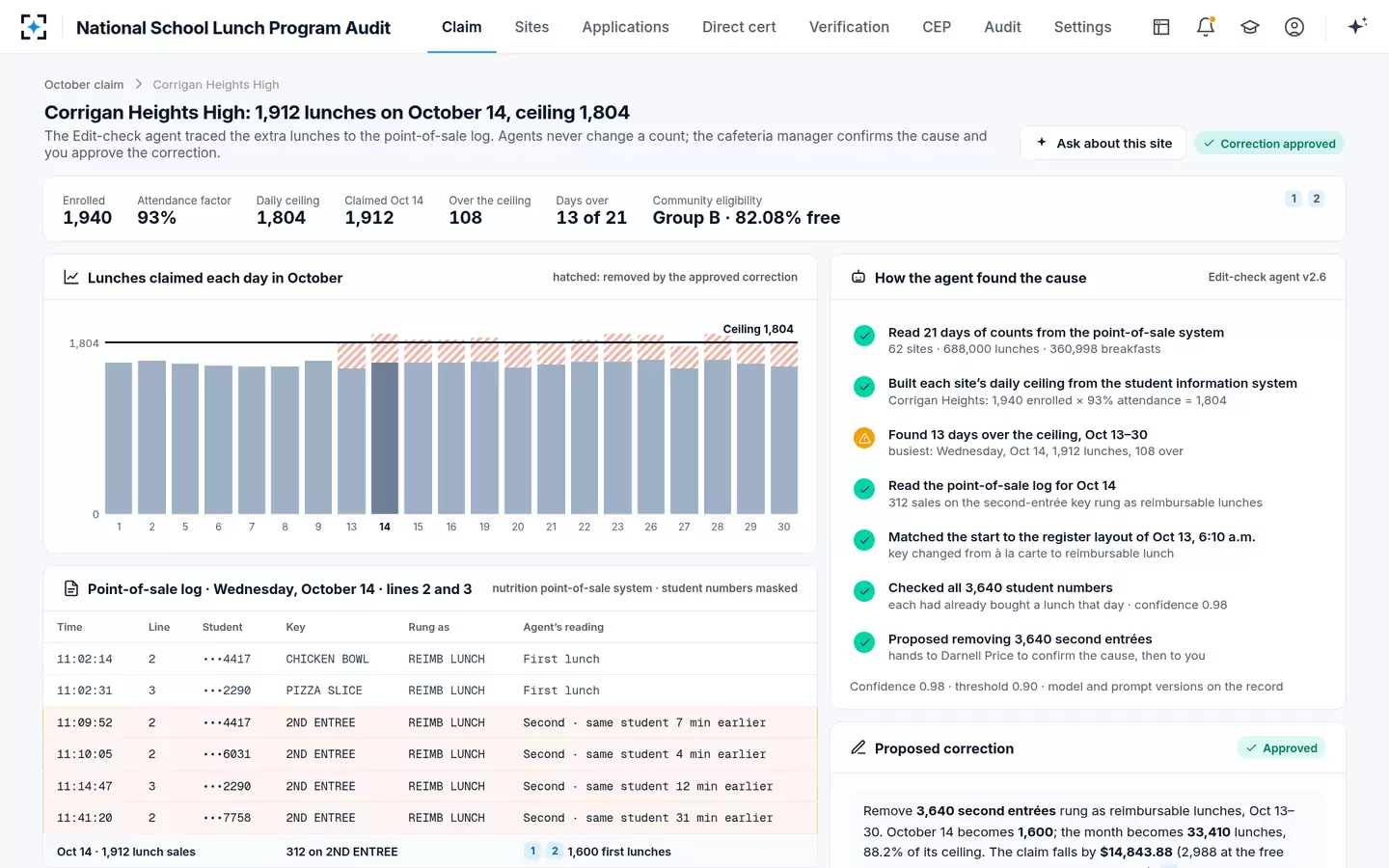Click the PIZZA SLICE key cell
The image size is (1389, 868).
pos(324,692)
